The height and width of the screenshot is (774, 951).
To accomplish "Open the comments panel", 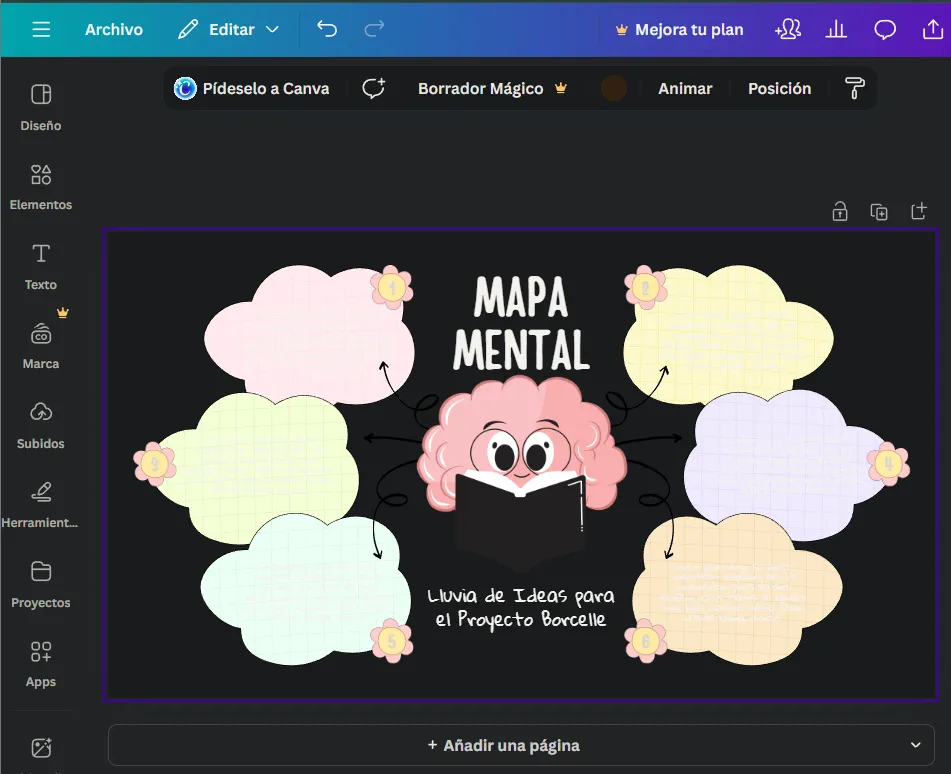I will [885, 29].
